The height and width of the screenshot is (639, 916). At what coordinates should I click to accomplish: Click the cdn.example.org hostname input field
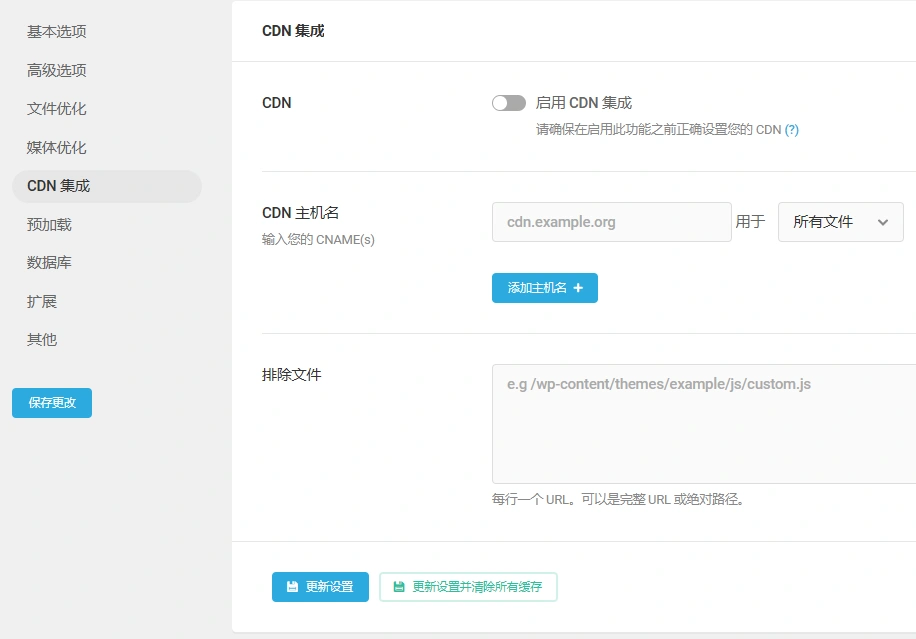click(x=611, y=221)
